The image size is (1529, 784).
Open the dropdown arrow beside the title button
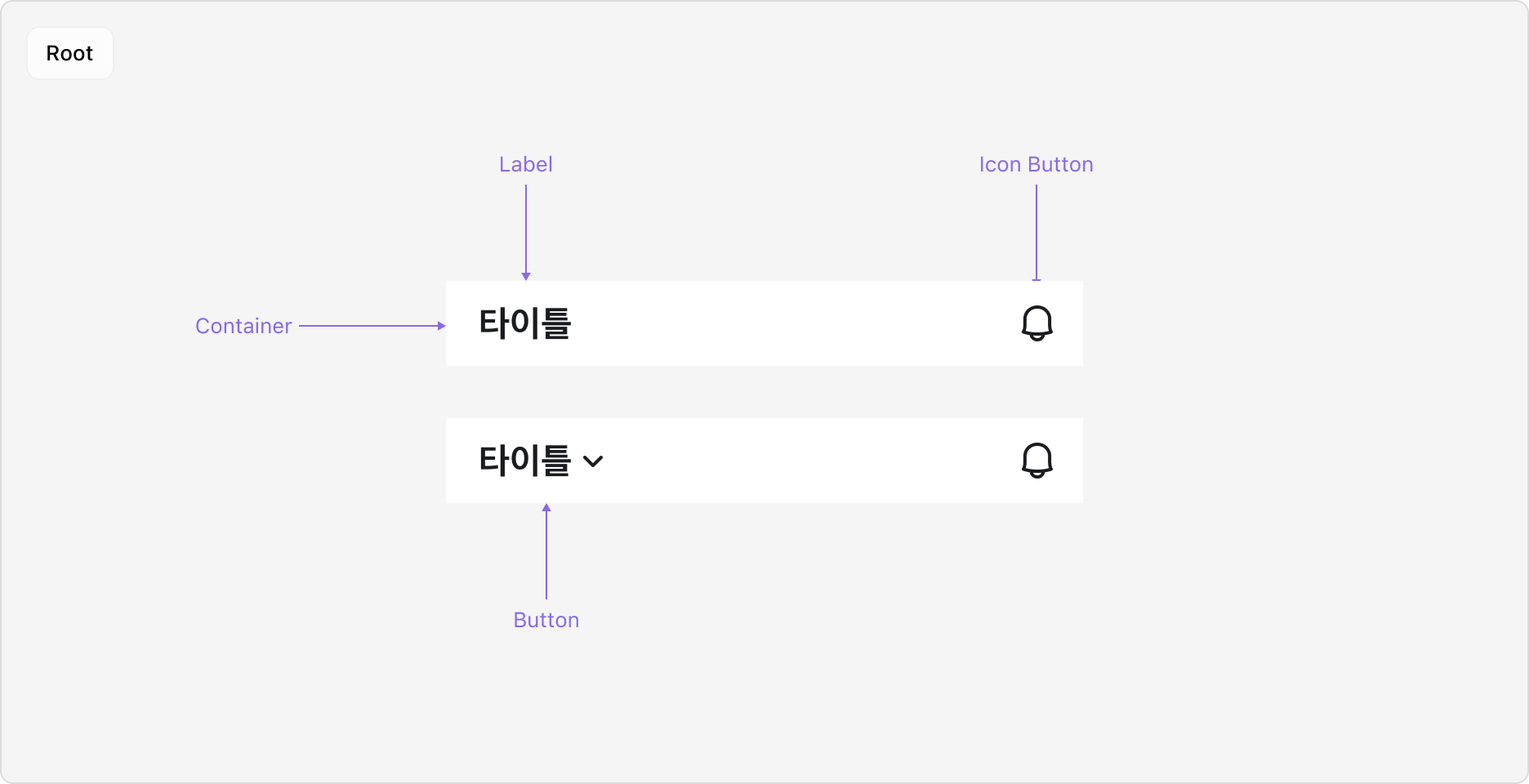pyautogui.click(x=594, y=461)
